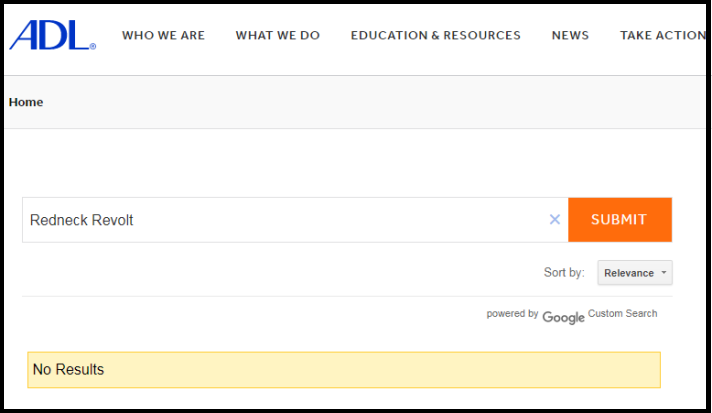Click the Home breadcrumb link
Screen dimensions: 712x413
[26, 102]
